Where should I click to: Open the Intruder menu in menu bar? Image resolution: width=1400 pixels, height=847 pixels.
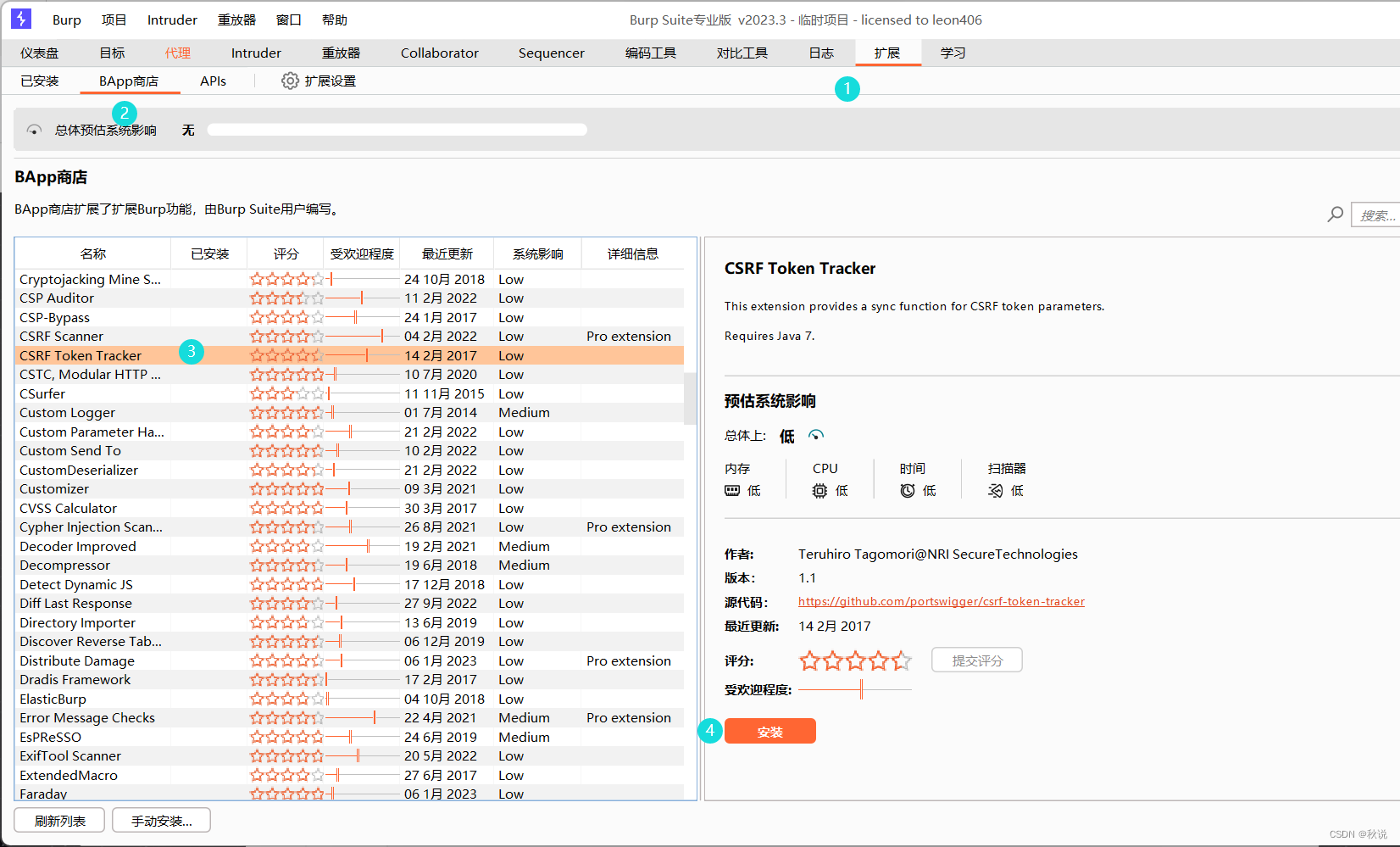tap(172, 20)
